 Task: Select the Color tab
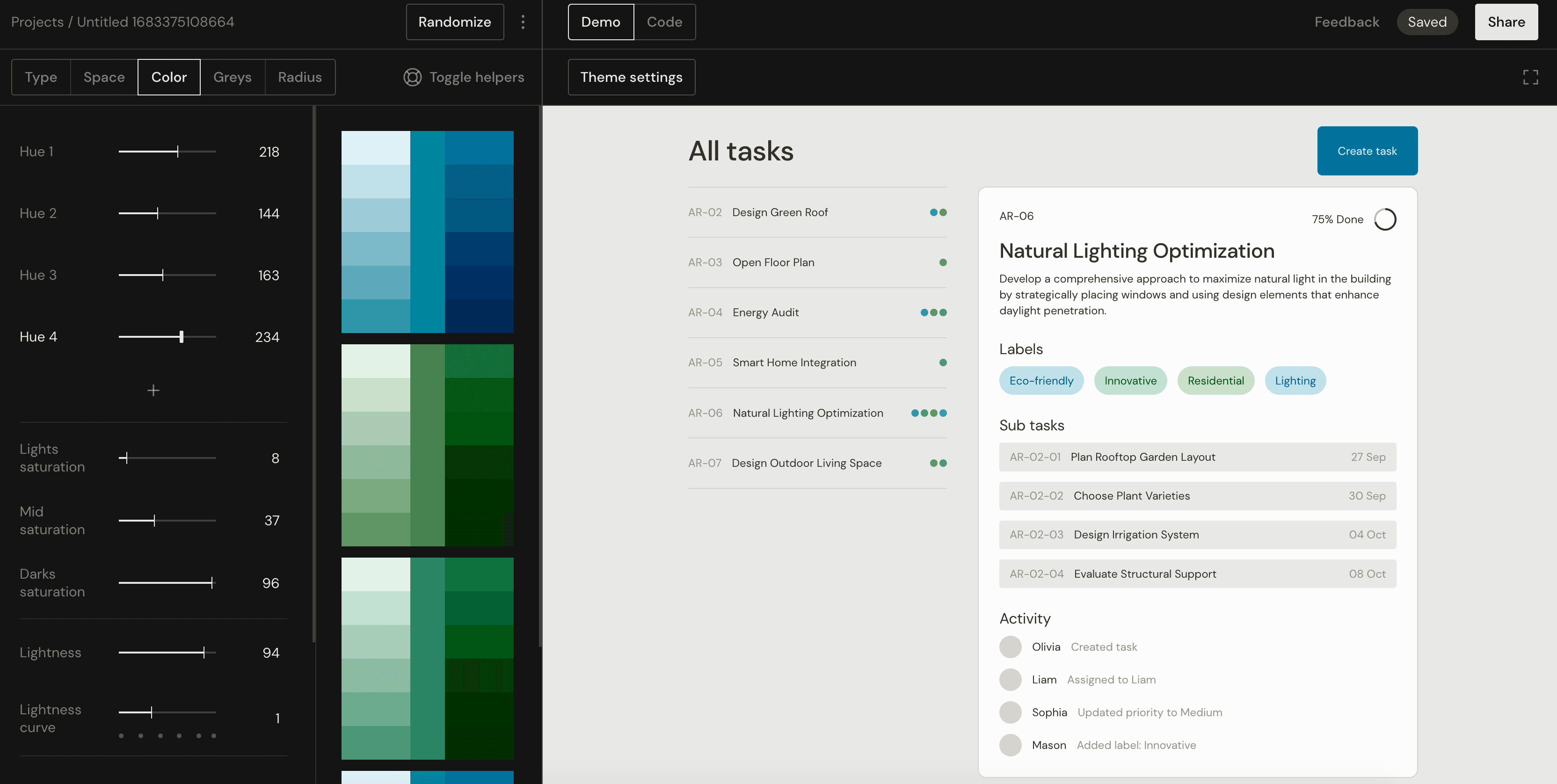[169, 77]
